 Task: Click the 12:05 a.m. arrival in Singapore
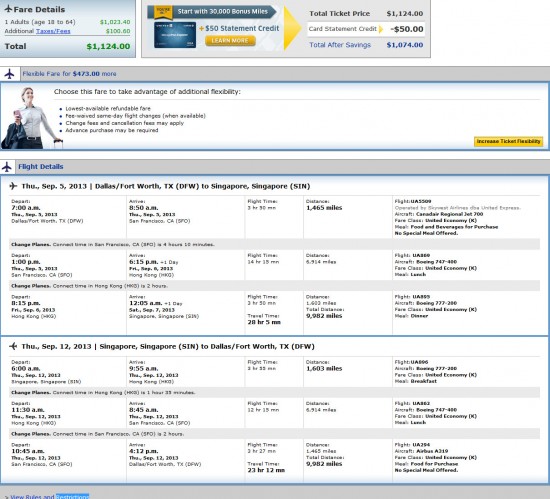click(146, 303)
